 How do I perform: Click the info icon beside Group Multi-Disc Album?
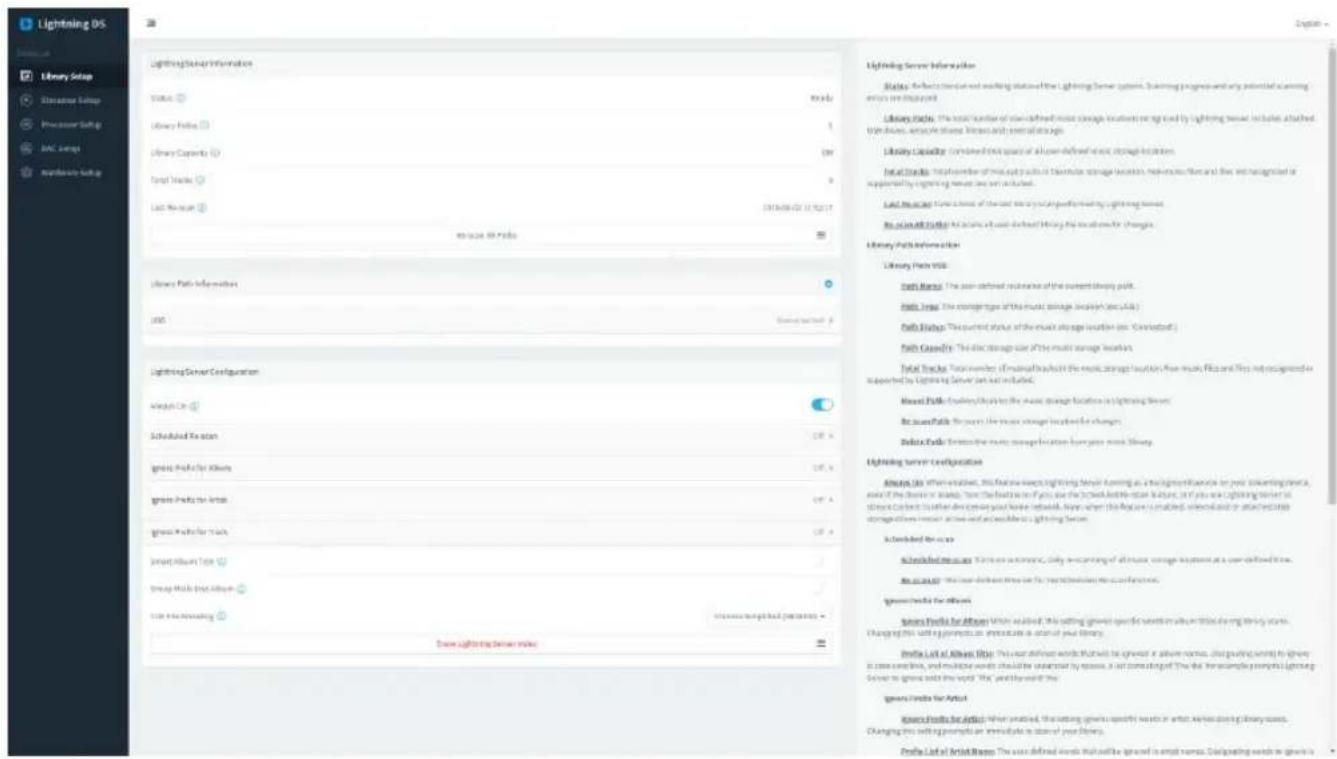tap(243, 589)
